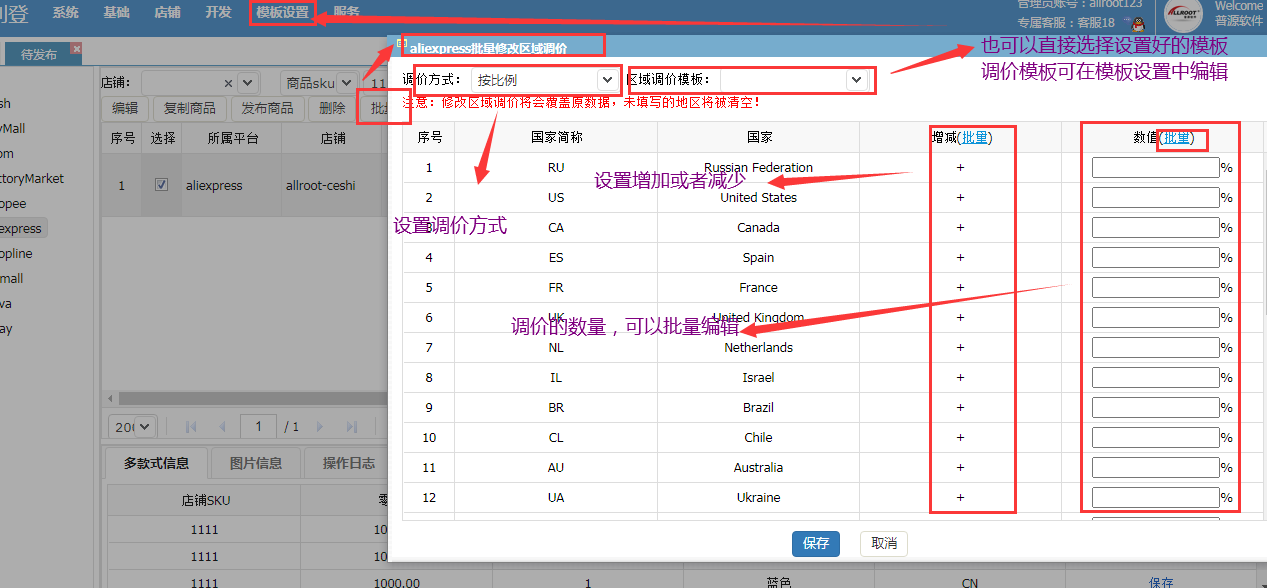Image resolution: width=1267 pixels, height=588 pixels.
Task: Open the 调价方式 dropdown showing 按比例
Action: (x=606, y=79)
